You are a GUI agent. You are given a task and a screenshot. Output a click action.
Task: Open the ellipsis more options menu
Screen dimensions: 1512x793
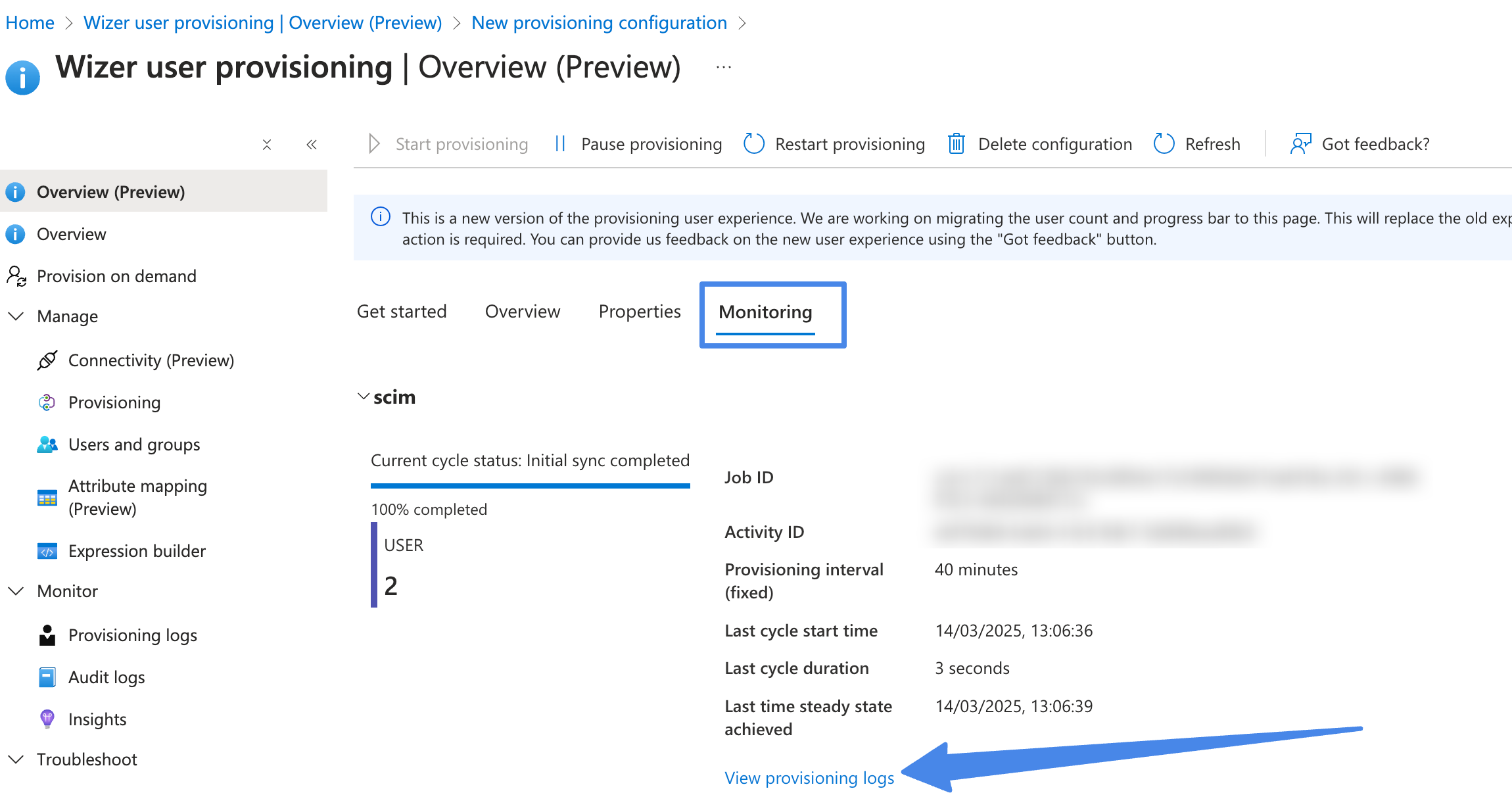click(724, 67)
